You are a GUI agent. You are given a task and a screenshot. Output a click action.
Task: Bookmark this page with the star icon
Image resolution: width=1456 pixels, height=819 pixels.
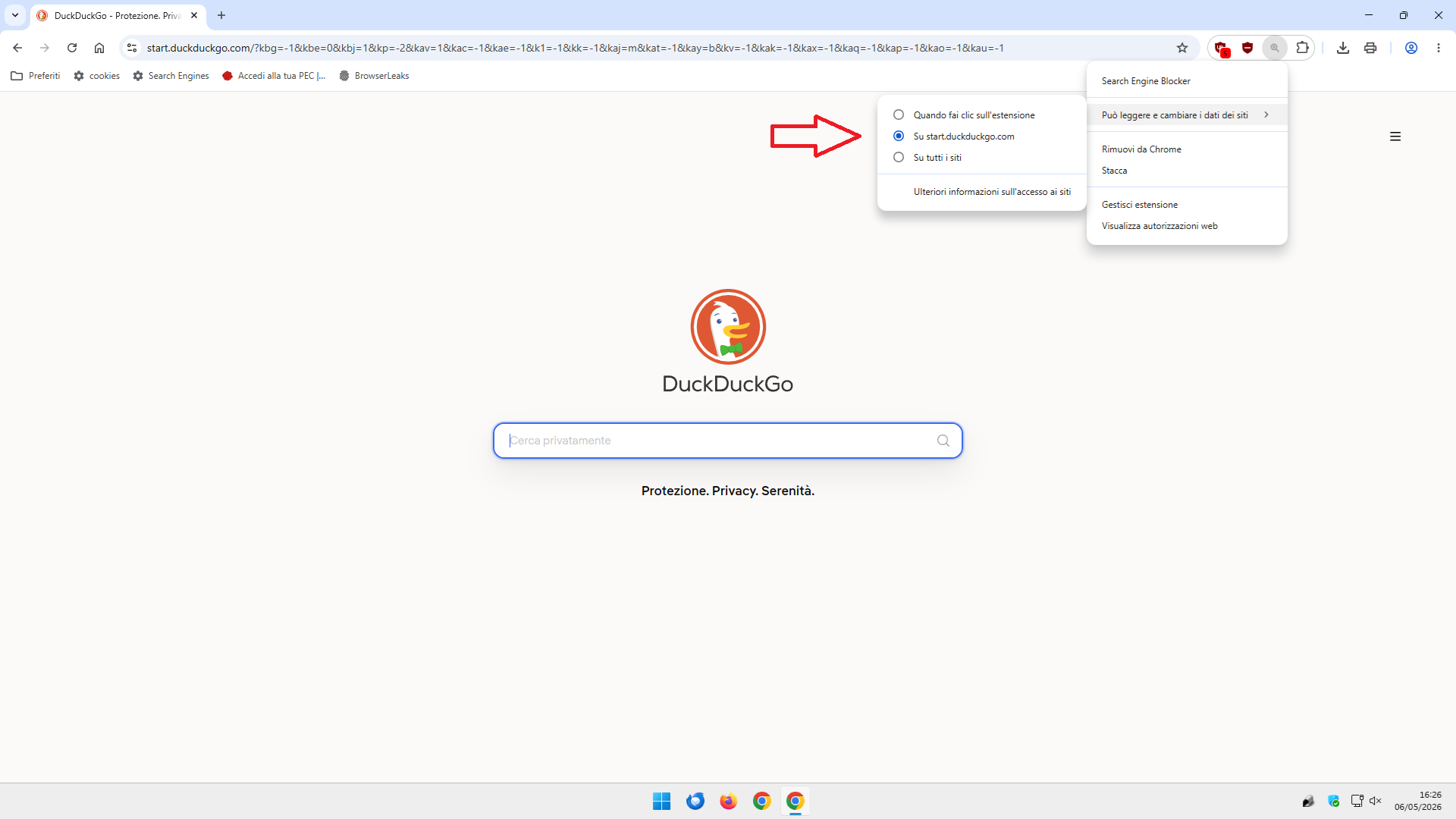click(x=1182, y=48)
